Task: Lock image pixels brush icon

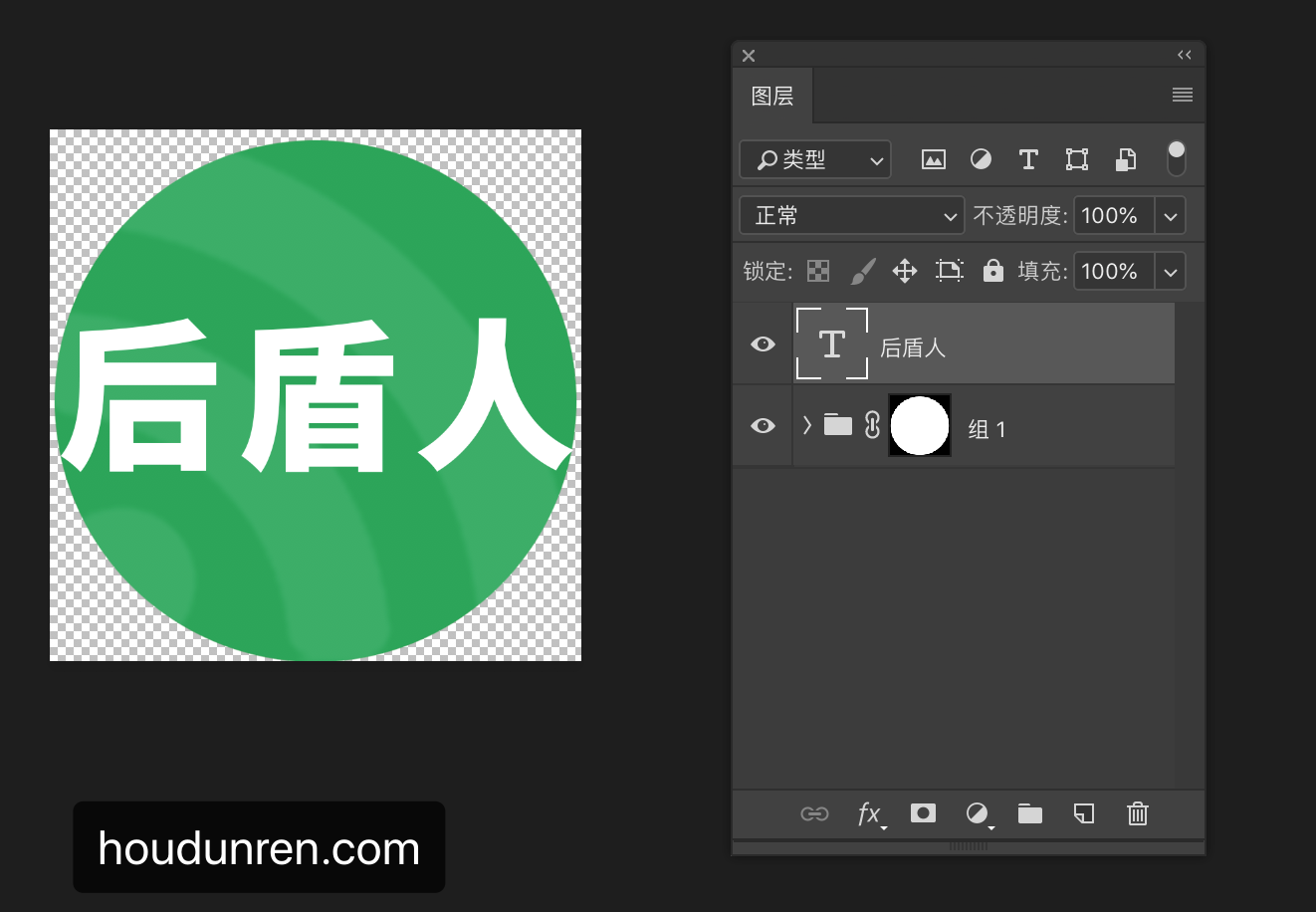Action: click(x=863, y=271)
